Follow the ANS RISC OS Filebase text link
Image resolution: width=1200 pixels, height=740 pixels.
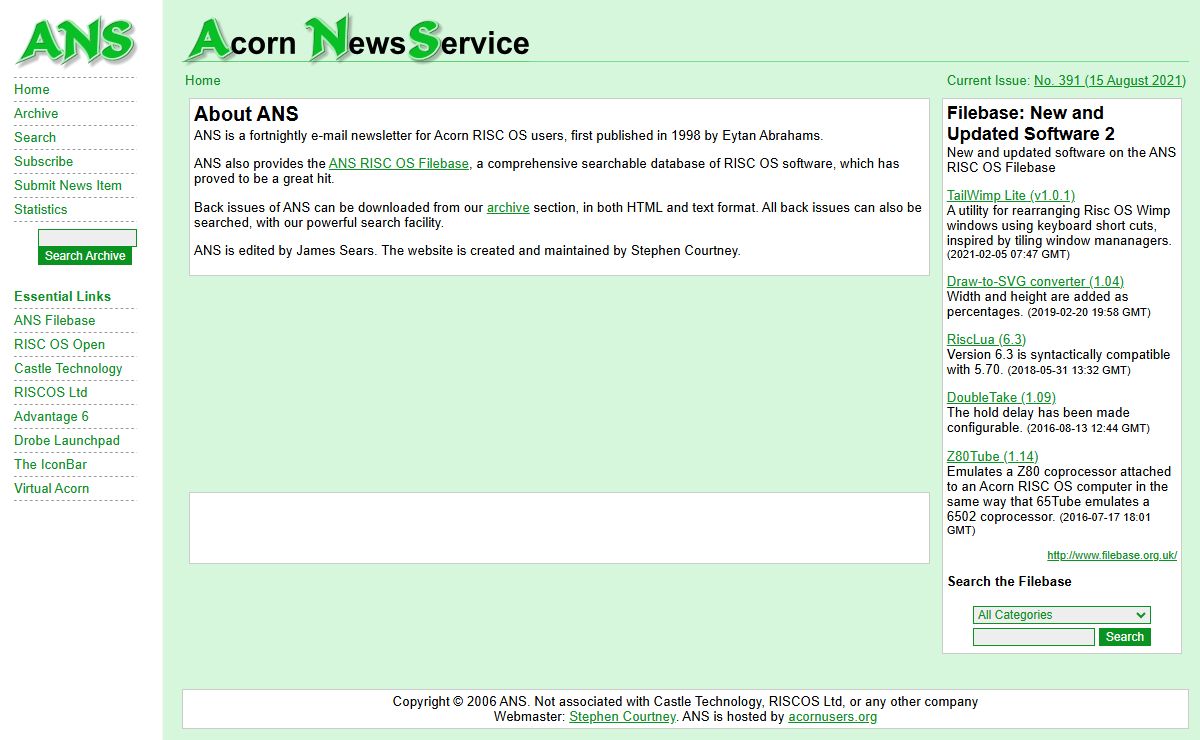[x=399, y=163]
